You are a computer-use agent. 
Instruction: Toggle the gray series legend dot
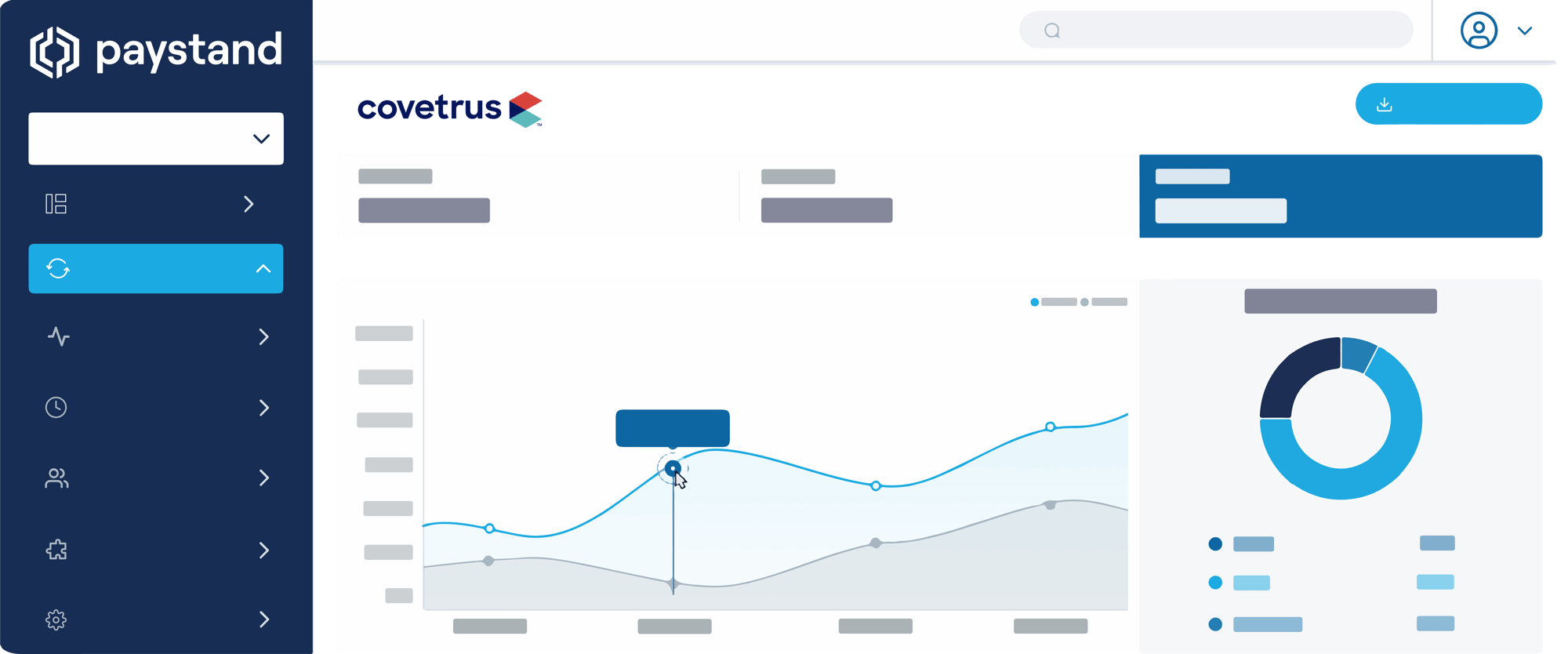[1084, 302]
